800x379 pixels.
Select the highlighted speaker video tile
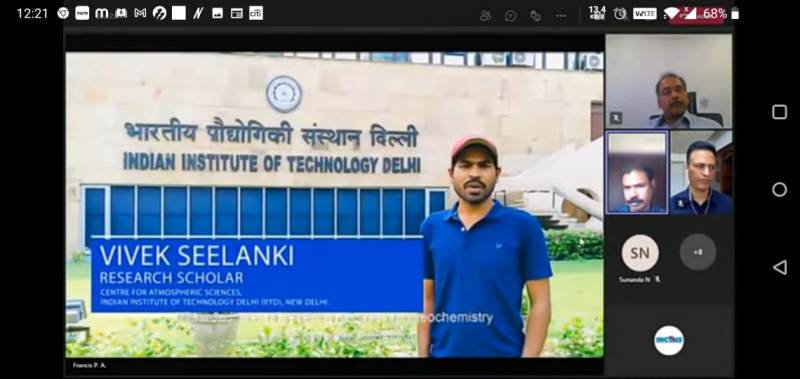637,172
